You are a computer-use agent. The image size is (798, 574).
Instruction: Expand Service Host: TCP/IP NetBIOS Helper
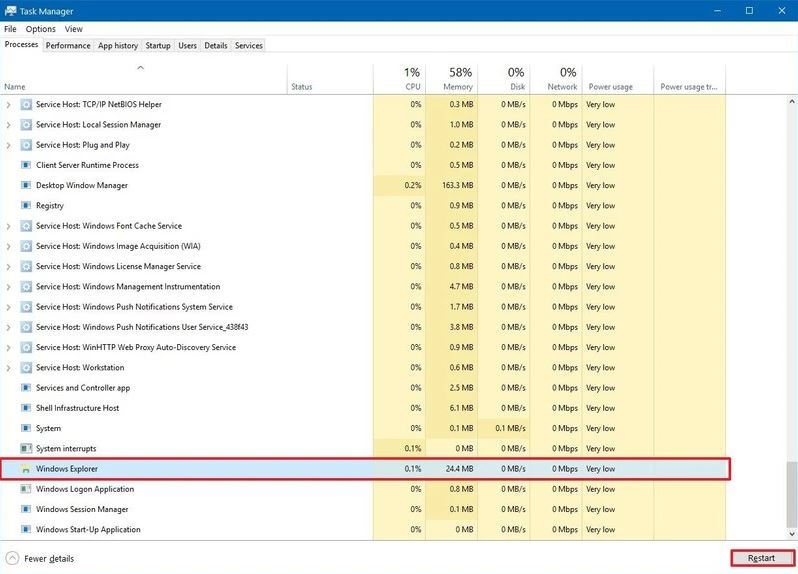(9, 105)
